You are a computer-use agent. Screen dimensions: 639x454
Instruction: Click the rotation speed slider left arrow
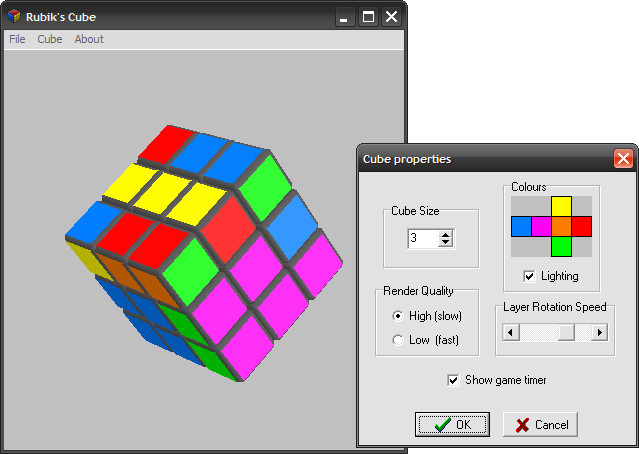tap(511, 333)
